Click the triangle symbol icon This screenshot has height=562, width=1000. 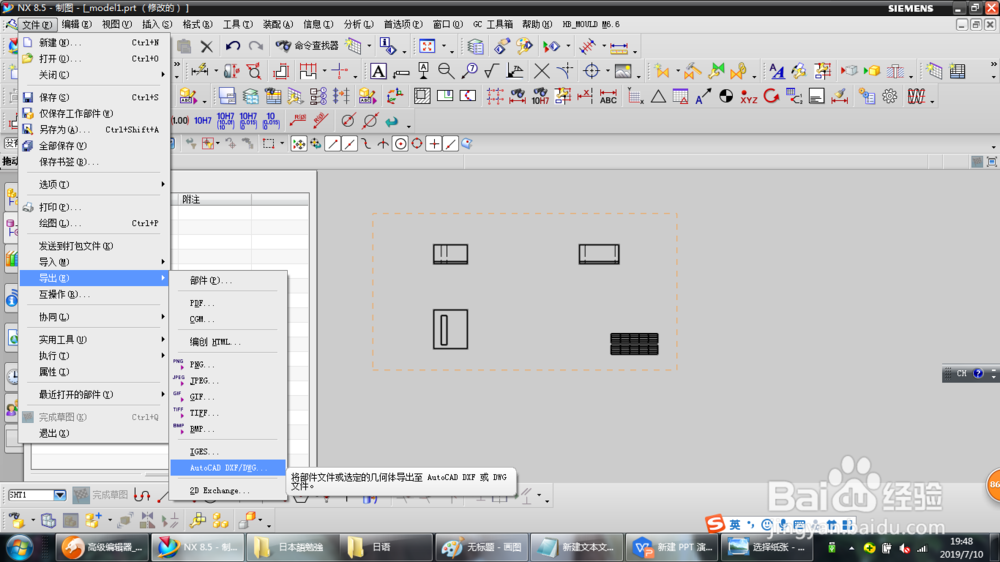658,96
